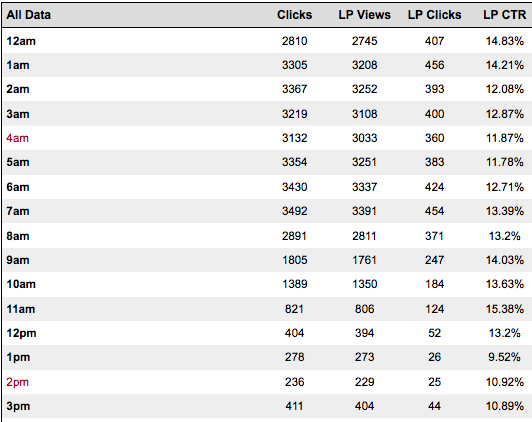
Task: Sort by the LP CTR header
Action: [x=505, y=15]
